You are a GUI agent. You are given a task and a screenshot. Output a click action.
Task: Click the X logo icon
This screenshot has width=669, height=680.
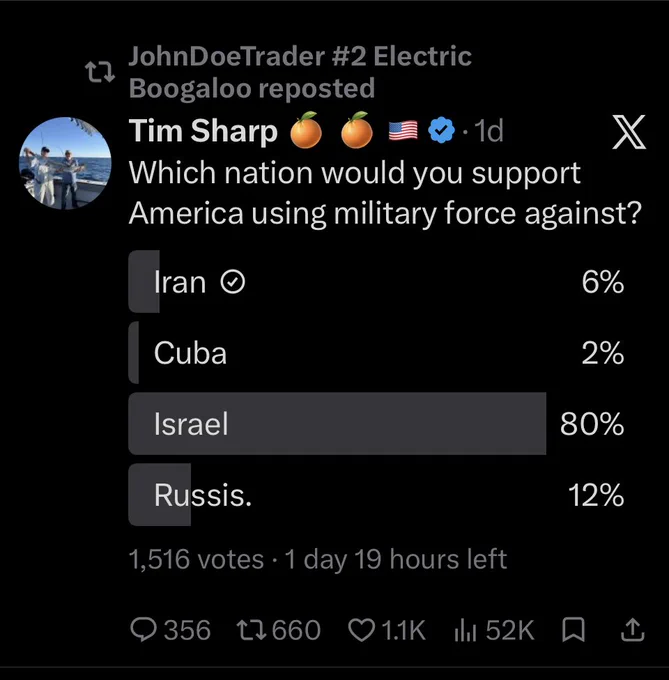(629, 132)
